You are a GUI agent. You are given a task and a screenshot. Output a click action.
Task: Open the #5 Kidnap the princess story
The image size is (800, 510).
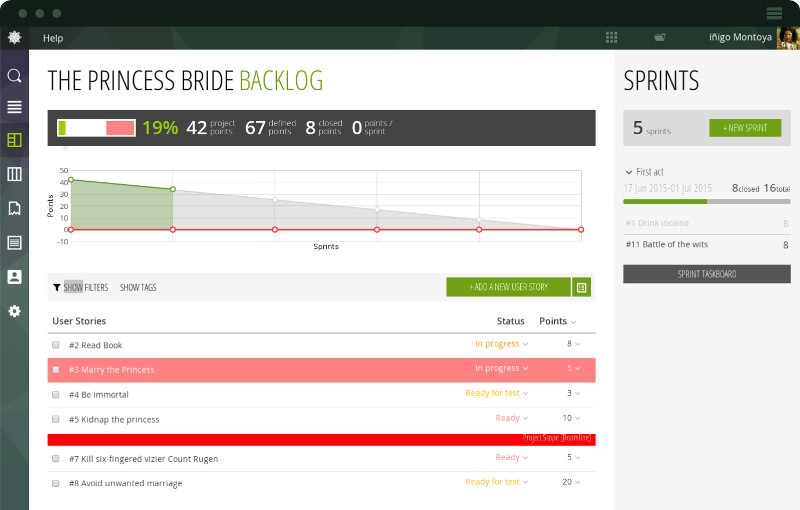point(114,420)
